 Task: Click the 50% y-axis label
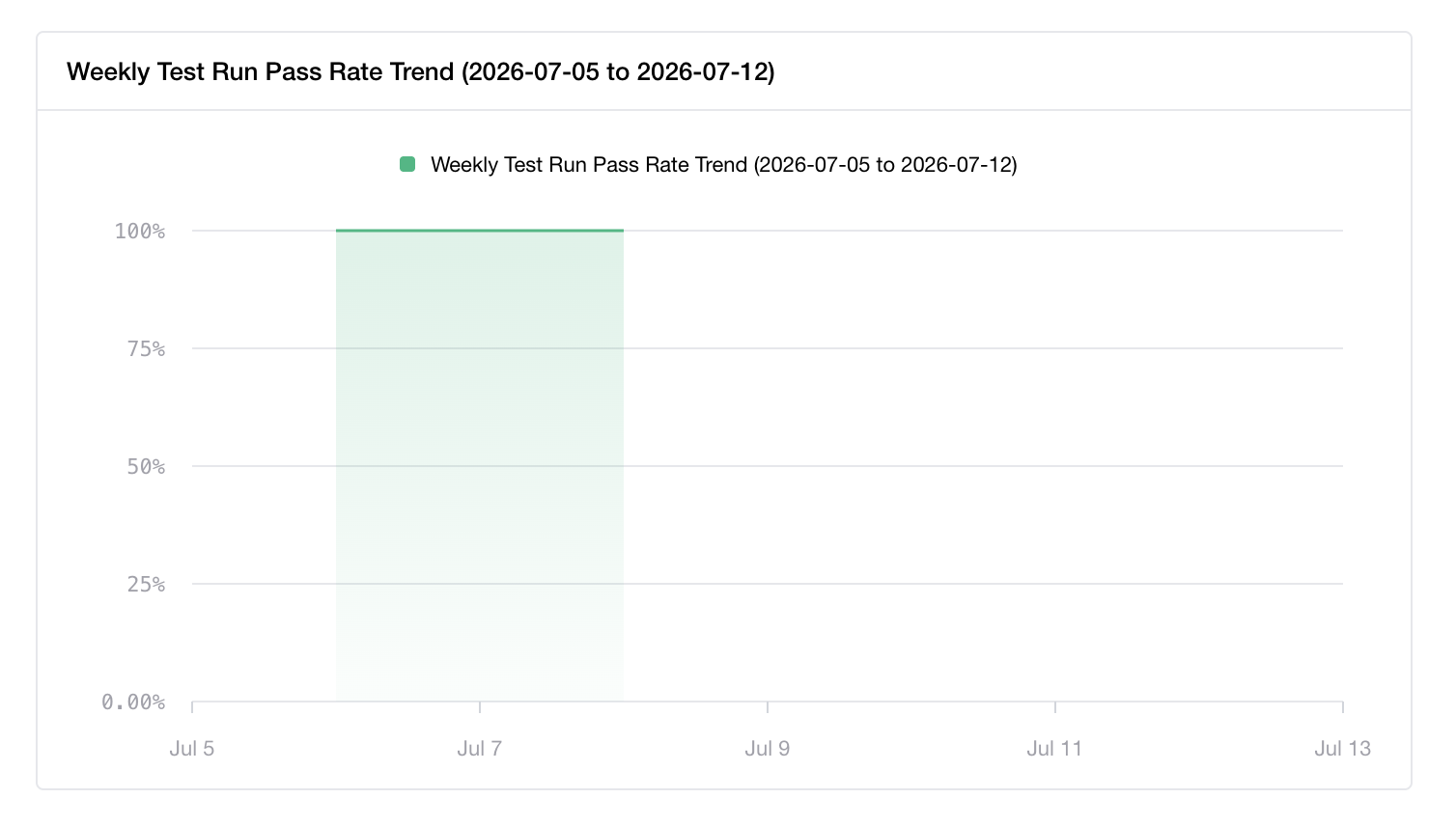click(x=146, y=466)
